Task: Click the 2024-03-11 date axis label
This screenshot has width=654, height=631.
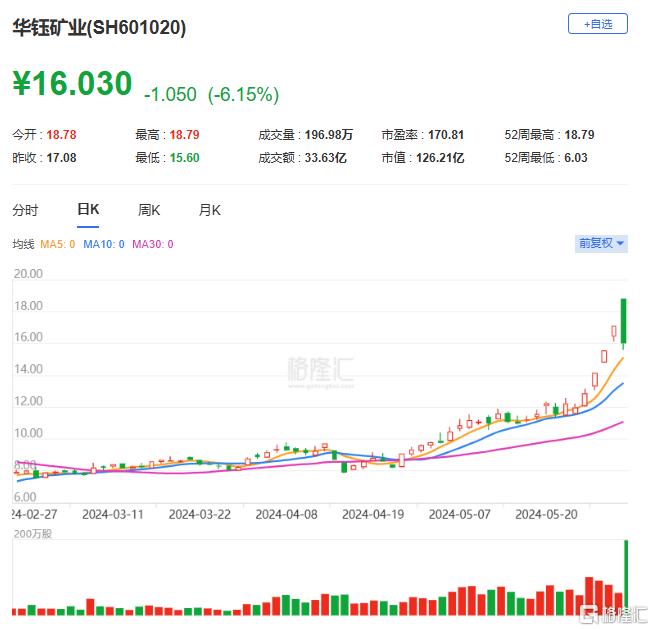Action: (x=113, y=515)
